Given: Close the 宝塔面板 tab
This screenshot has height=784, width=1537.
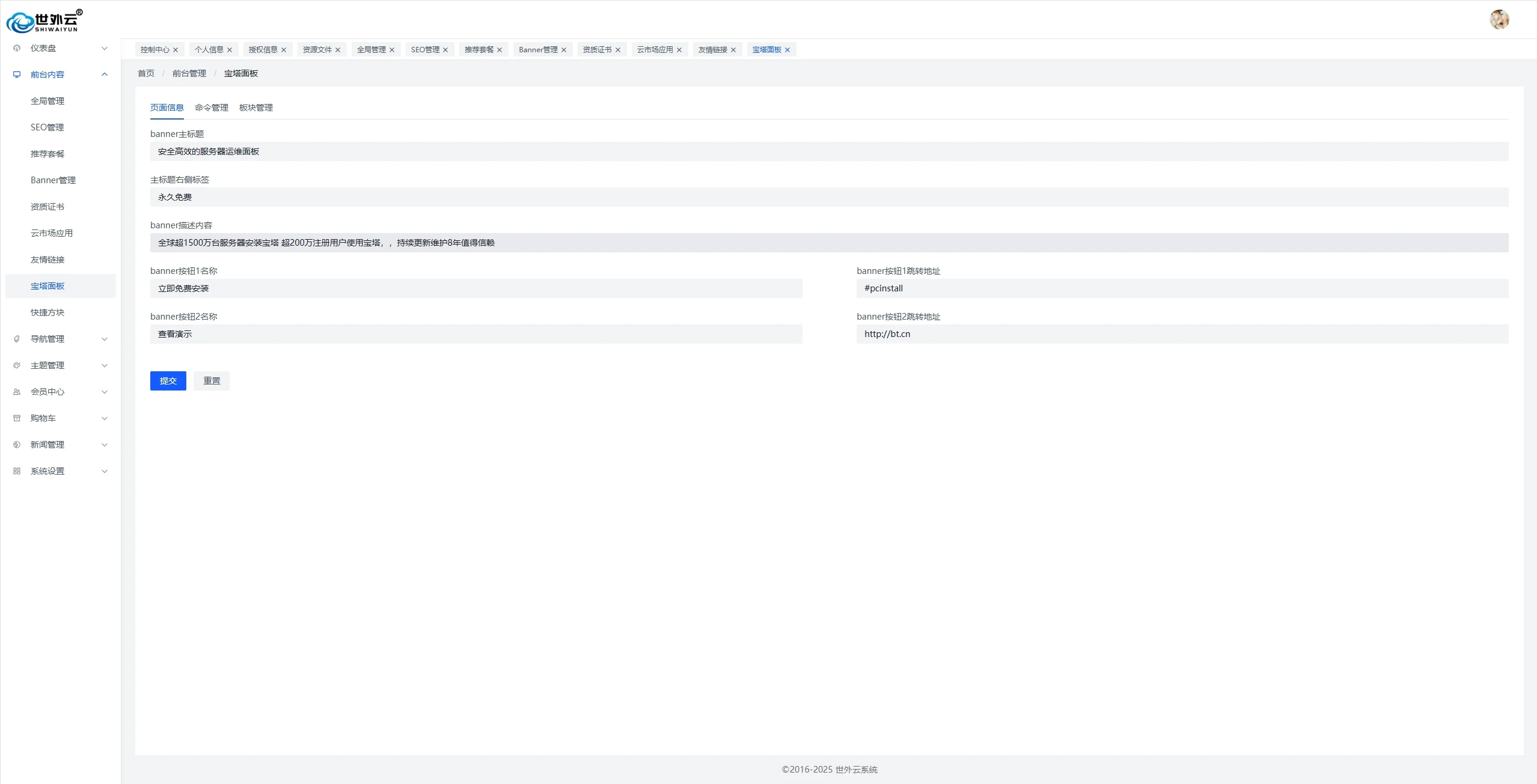Looking at the screenshot, I should (787, 50).
